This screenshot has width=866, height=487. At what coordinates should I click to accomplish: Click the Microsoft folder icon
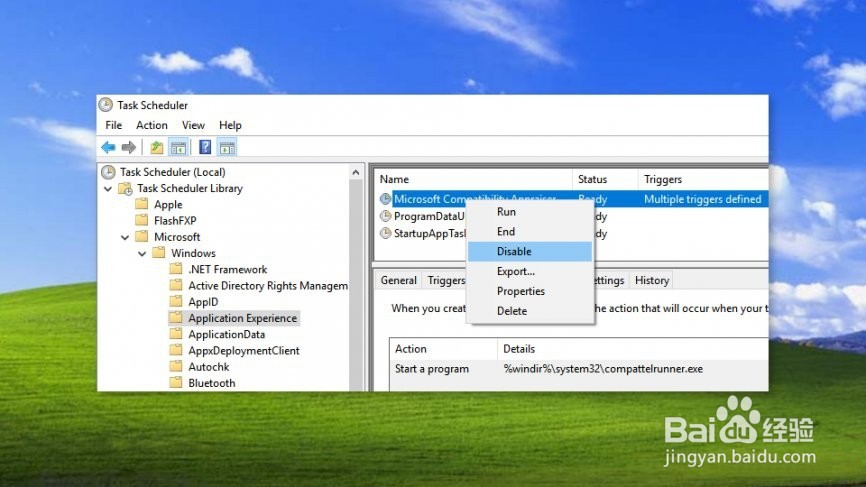click(x=142, y=236)
